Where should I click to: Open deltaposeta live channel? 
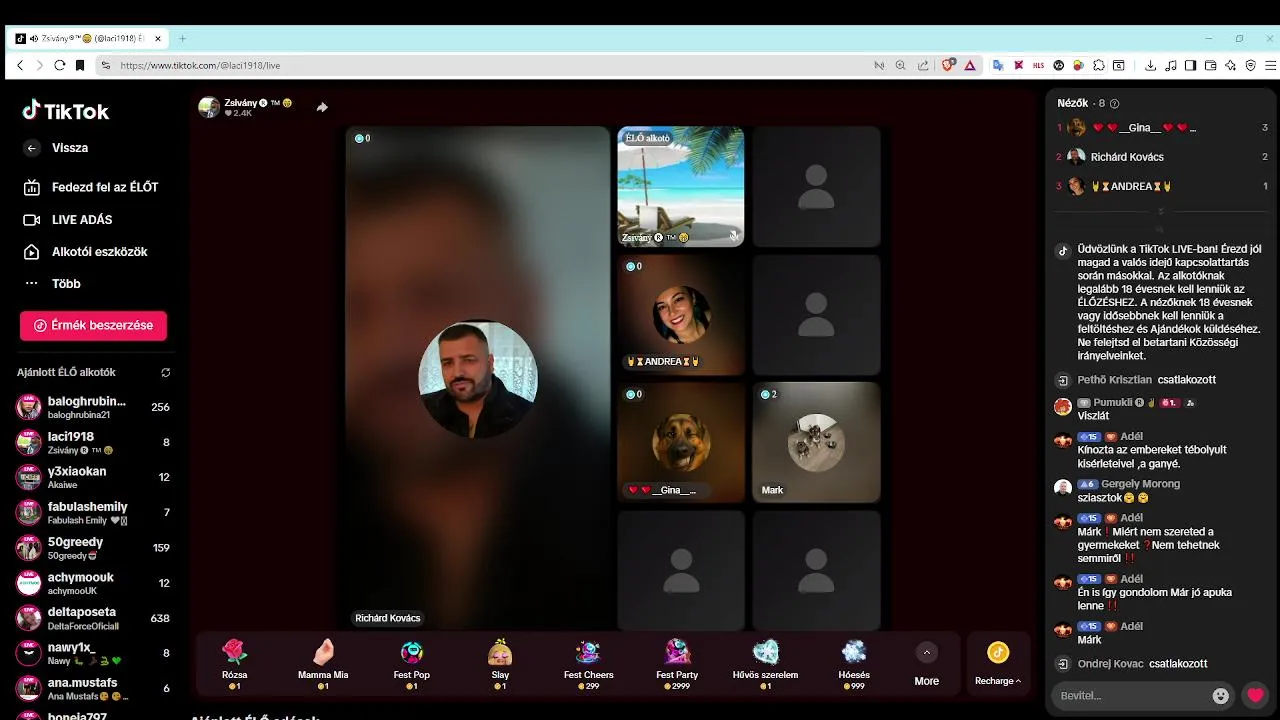pyautogui.click(x=93, y=618)
